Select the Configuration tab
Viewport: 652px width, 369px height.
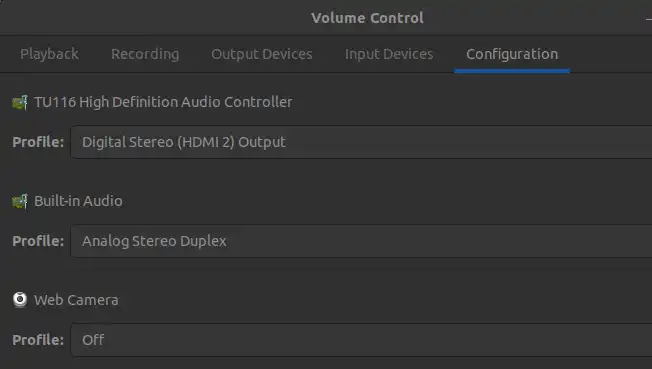point(512,54)
